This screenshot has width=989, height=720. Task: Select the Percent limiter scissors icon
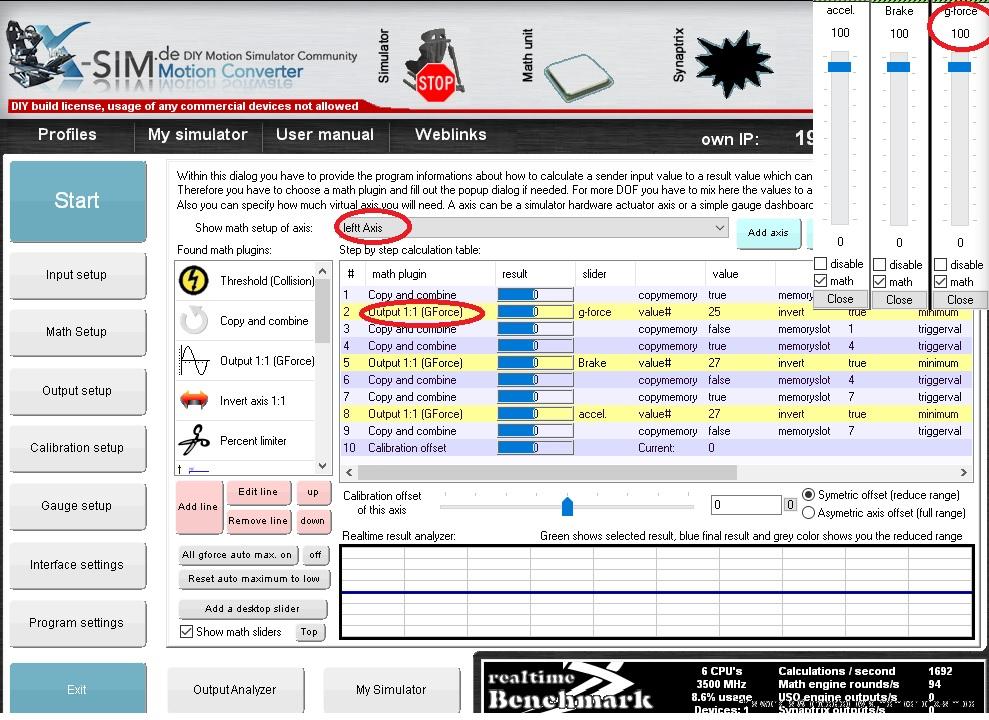click(x=194, y=441)
